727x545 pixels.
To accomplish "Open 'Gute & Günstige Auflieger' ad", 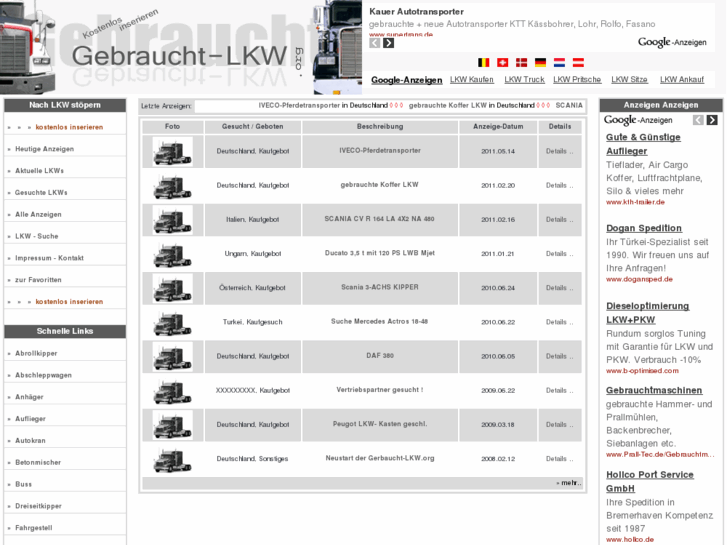I will [643, 144].
